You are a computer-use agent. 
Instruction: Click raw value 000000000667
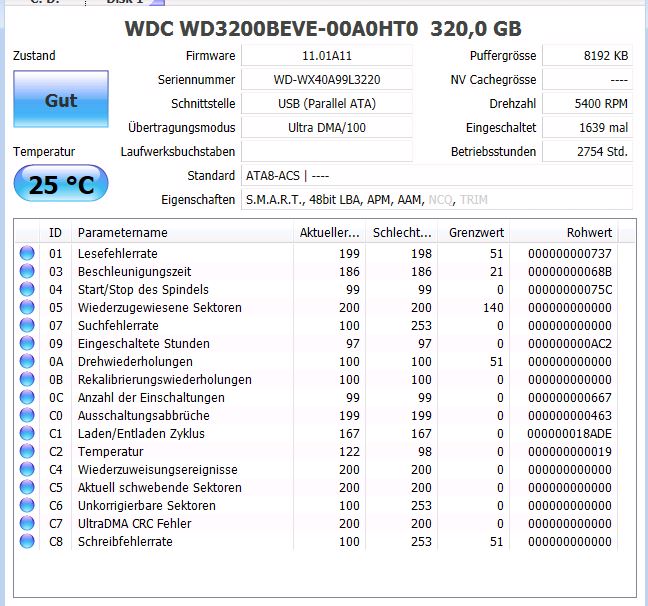569,397
